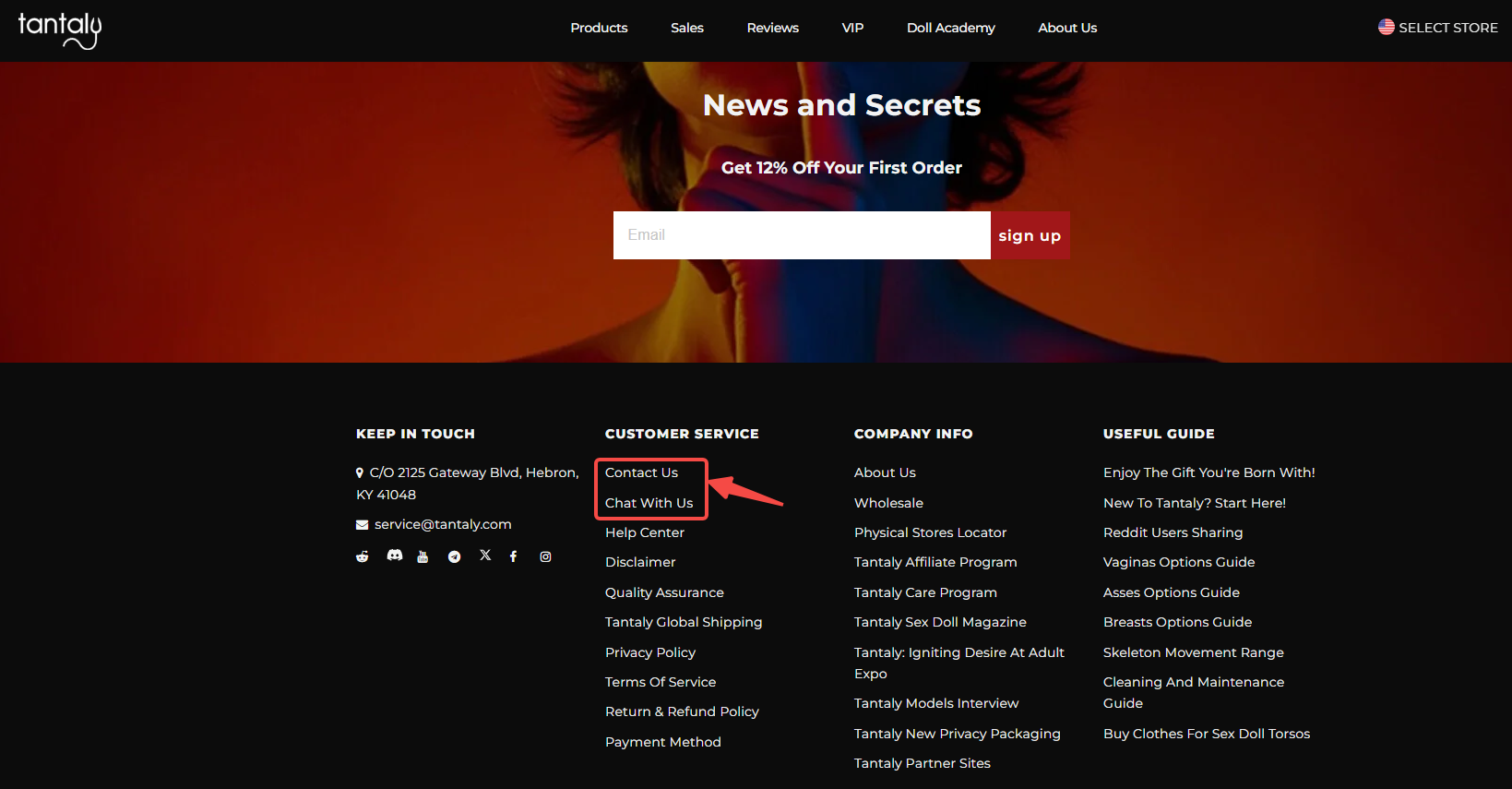Click the Tantaly logo

[60, 30]
